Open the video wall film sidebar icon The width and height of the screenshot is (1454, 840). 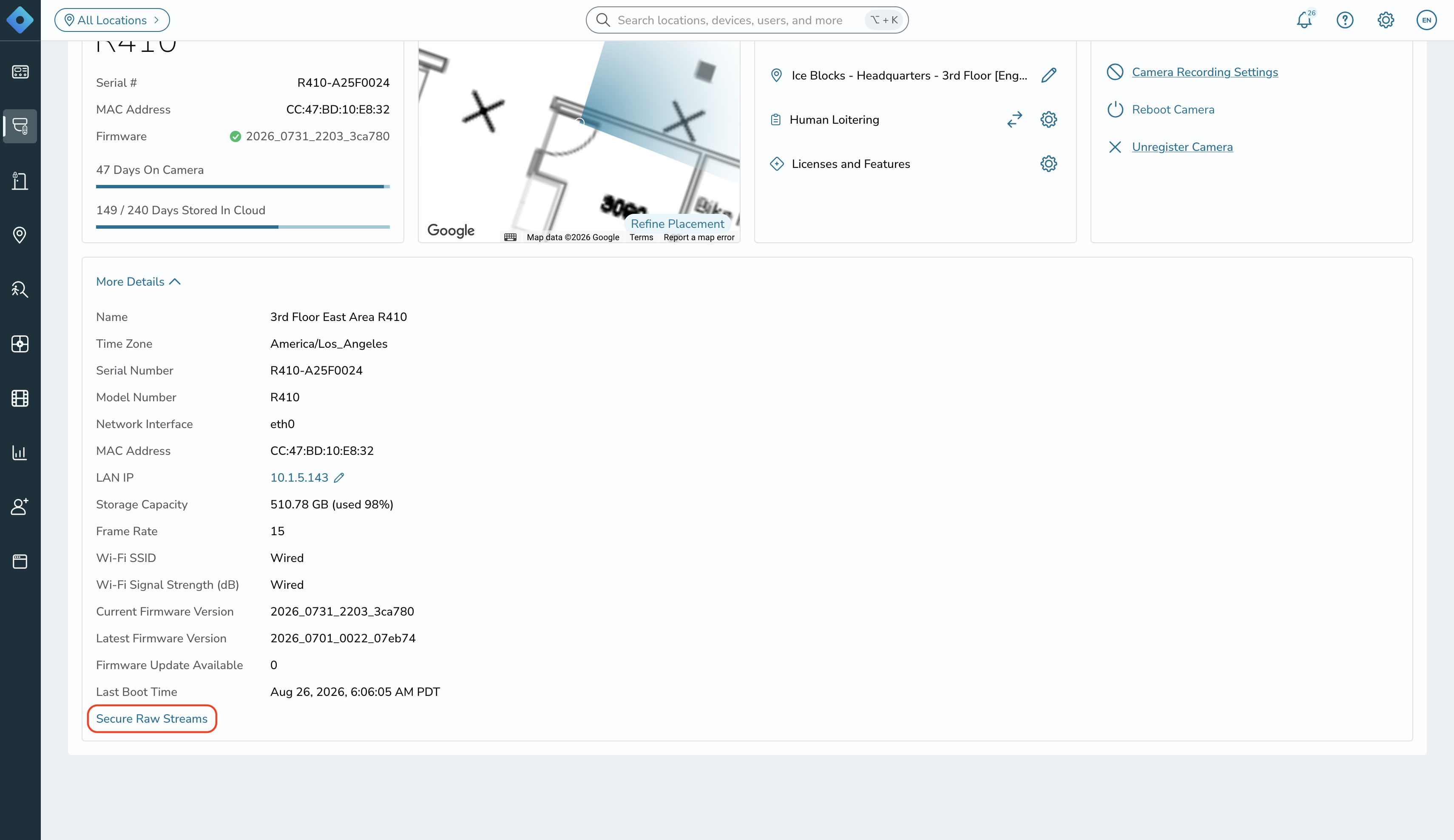20,398
